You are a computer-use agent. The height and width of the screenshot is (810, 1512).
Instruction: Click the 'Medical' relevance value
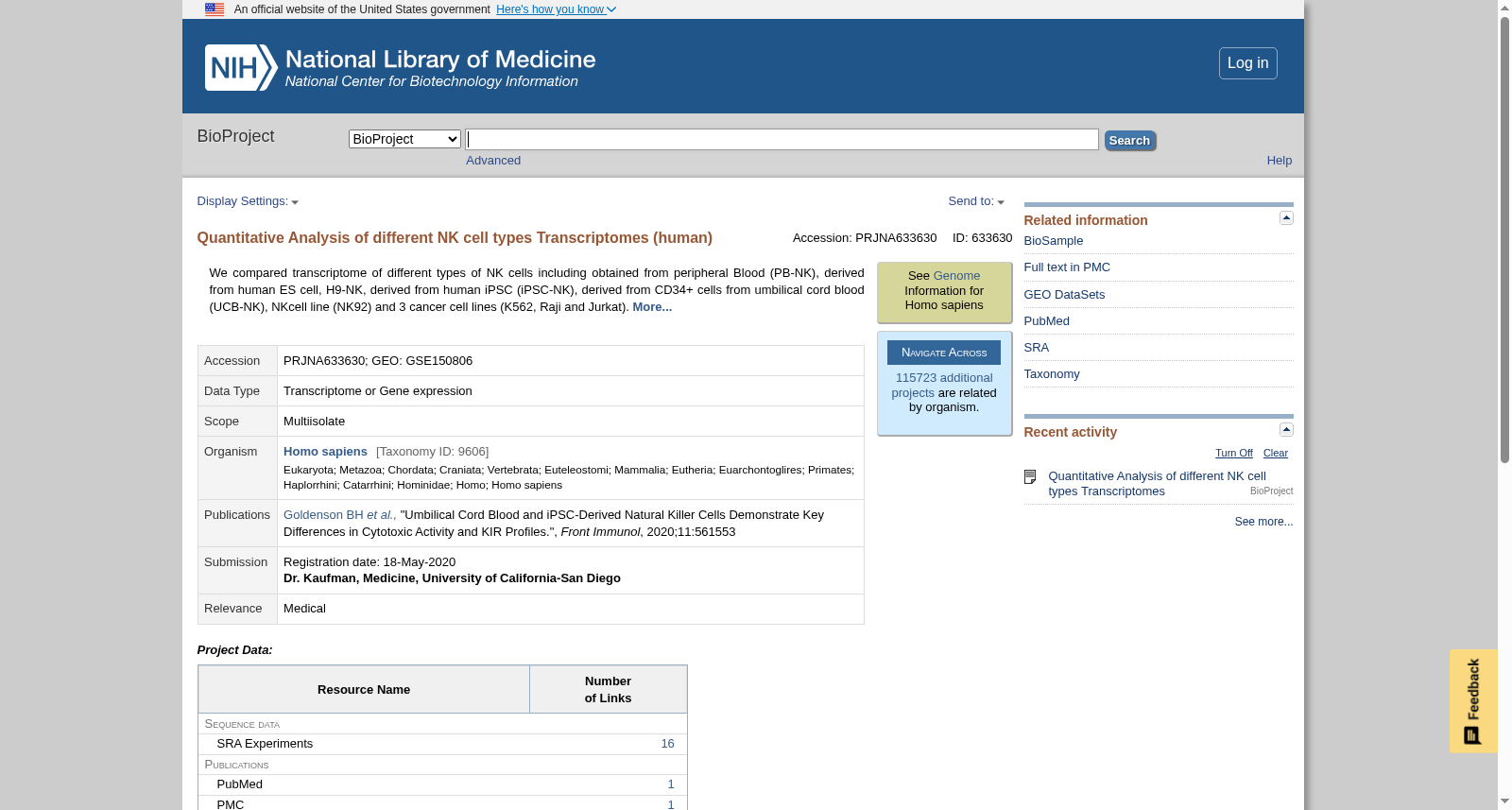[304, 609]
